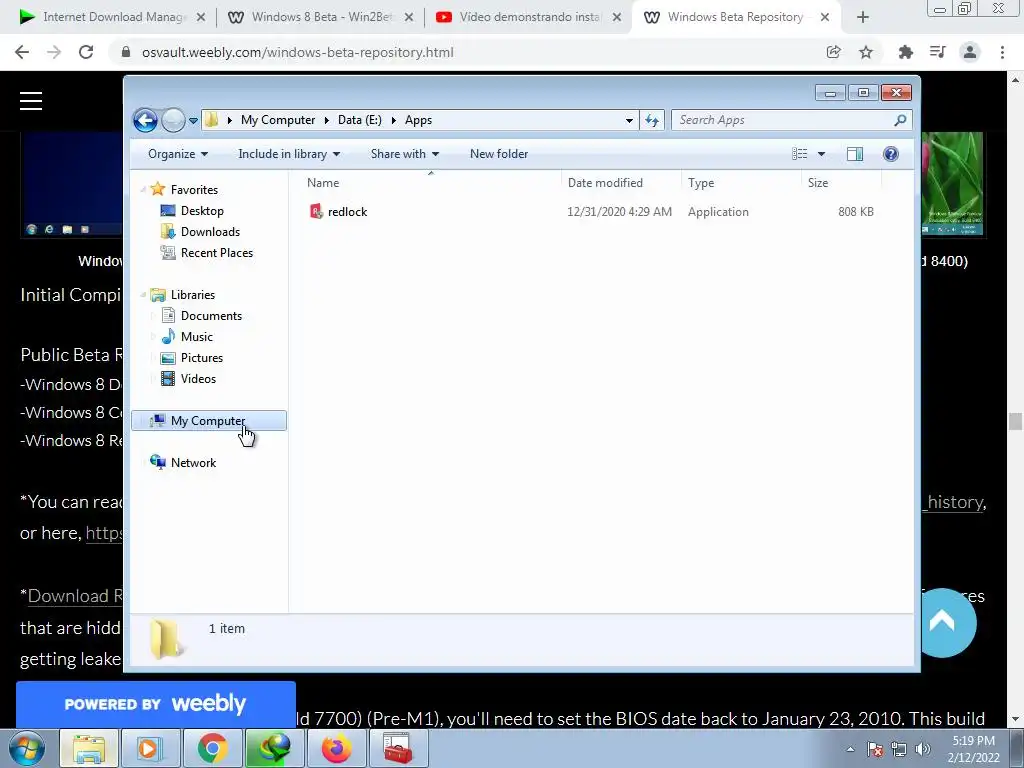This screenshot has height=768, width=1024.
Task: Bookmark this page star icon
Action: pos(866,52)
